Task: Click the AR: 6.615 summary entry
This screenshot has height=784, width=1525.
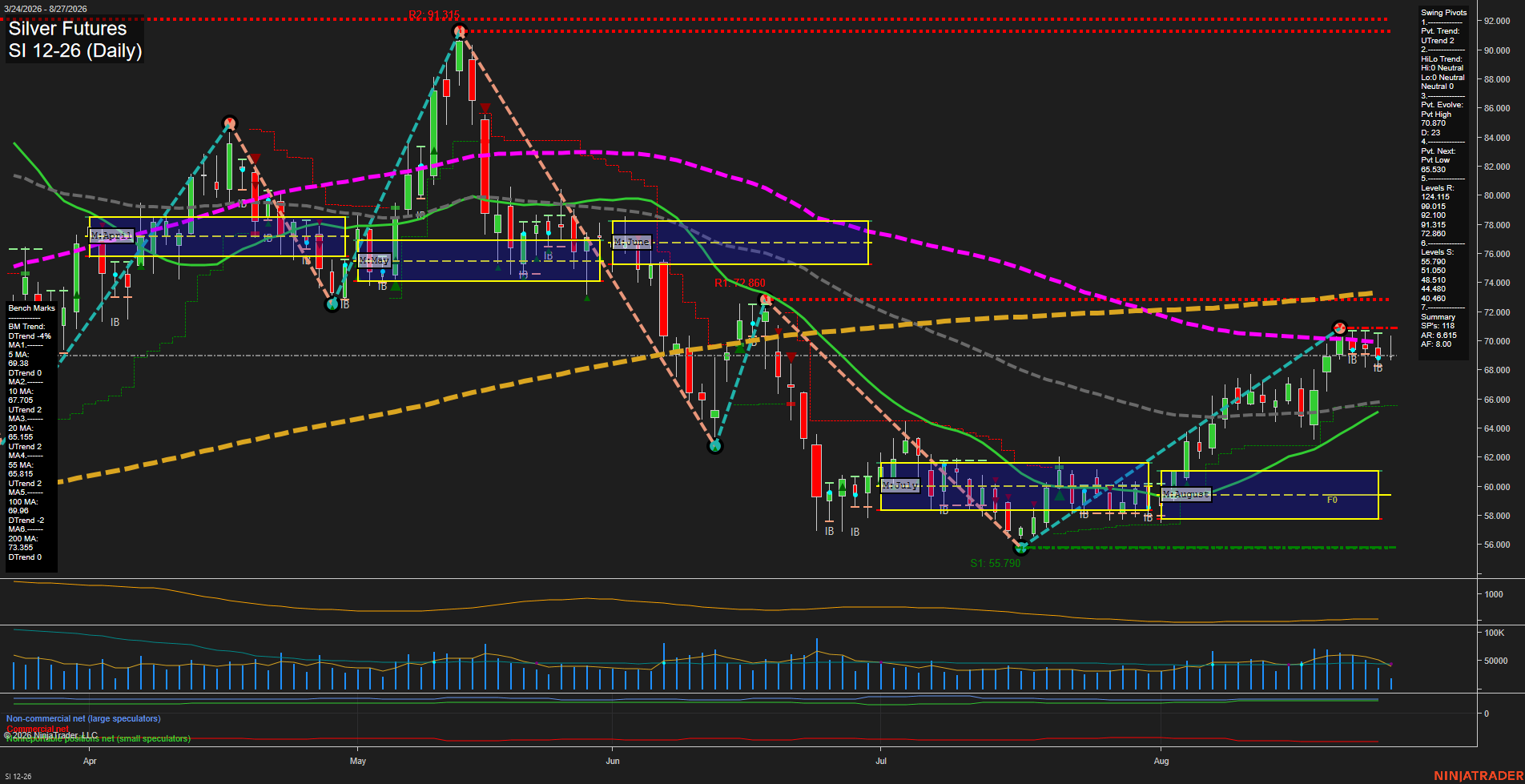Action: tap(1439, 336)
